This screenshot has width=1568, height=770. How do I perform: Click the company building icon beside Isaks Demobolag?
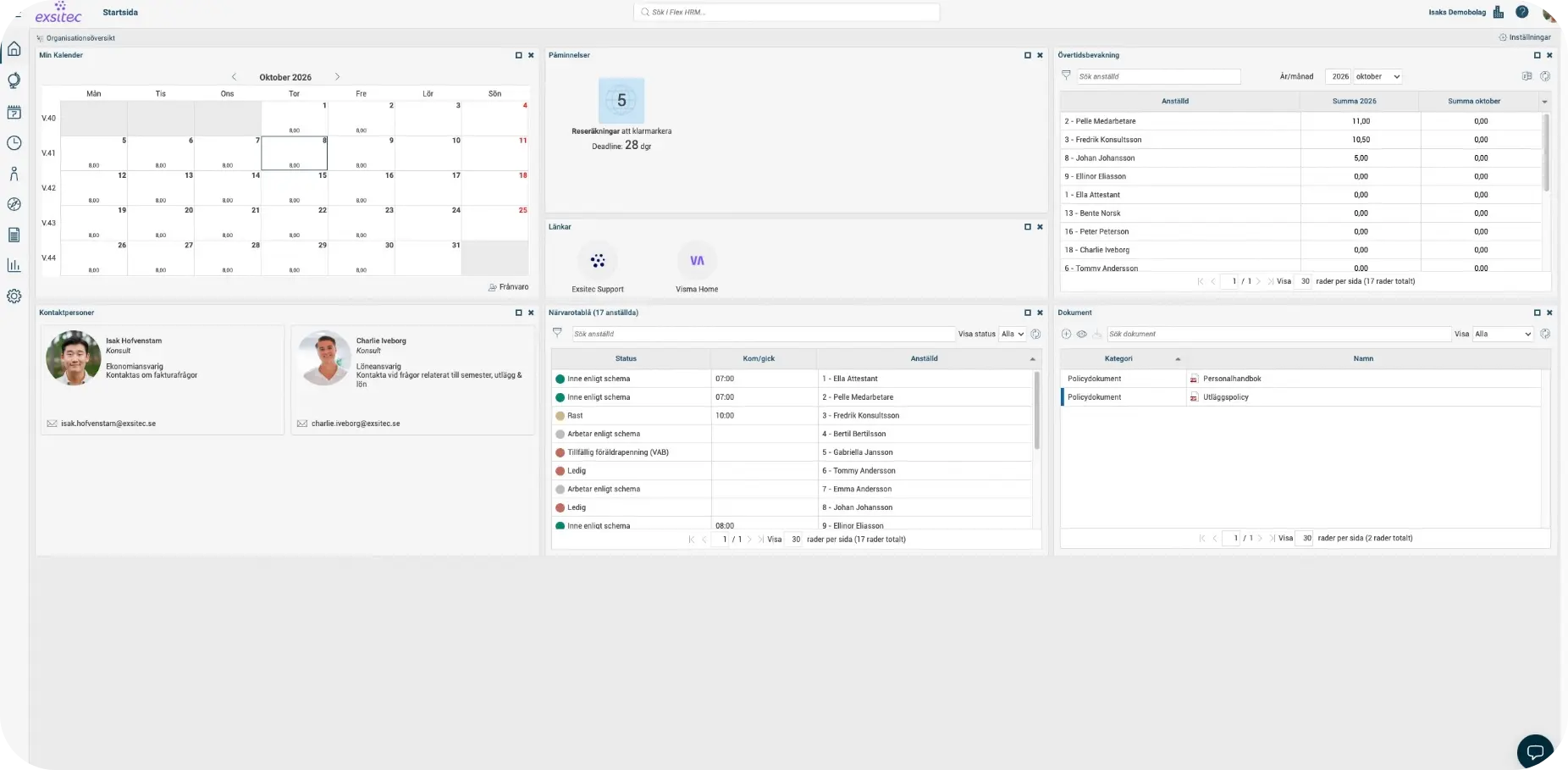point(1499,12)
